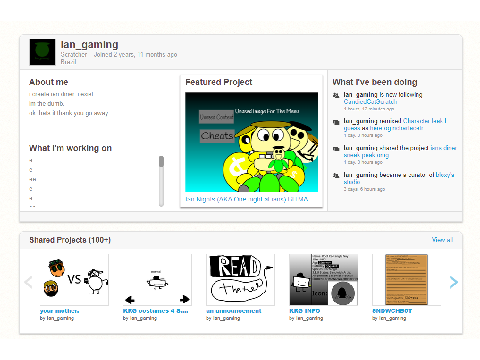Open the followed user link in first activity
The height and width of the screenshot is (360, 480).
pos(370,102)
